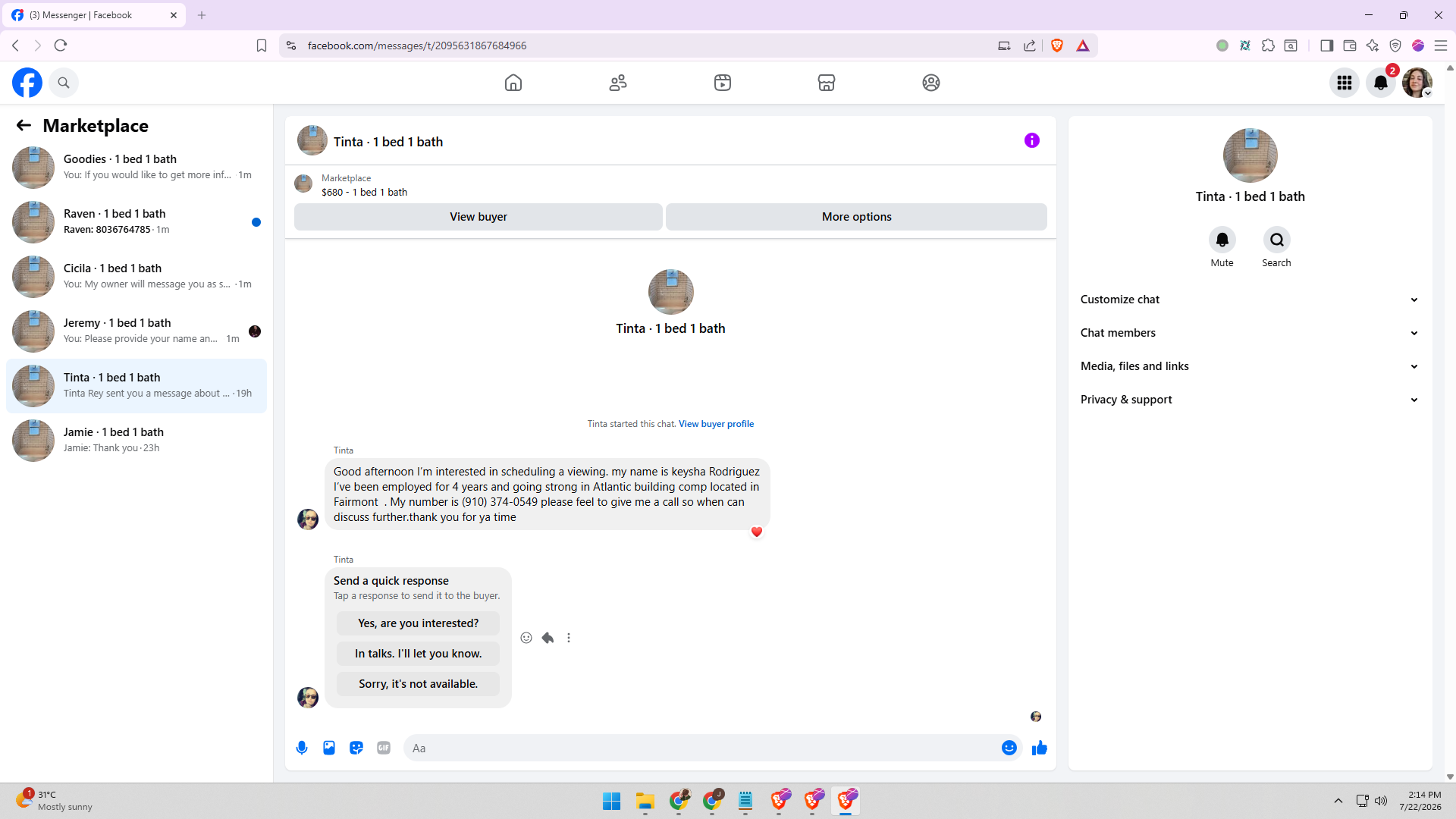Viewport: 1456px width, 819px height.
Task: React to the quick response message
Action: point(526,638)
